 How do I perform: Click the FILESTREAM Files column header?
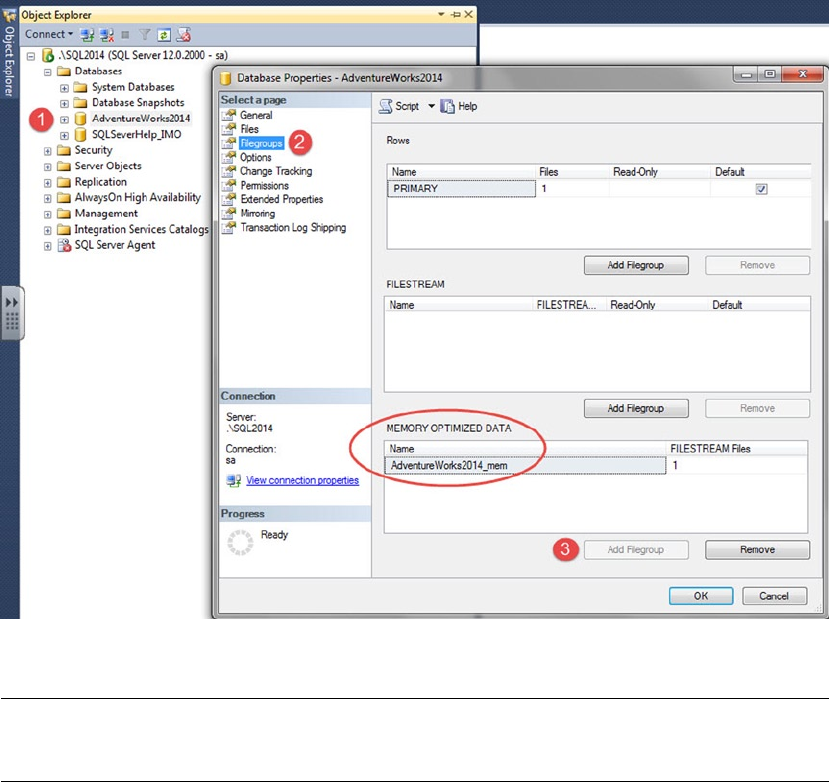pyautogui.click(x=736, y=449)
